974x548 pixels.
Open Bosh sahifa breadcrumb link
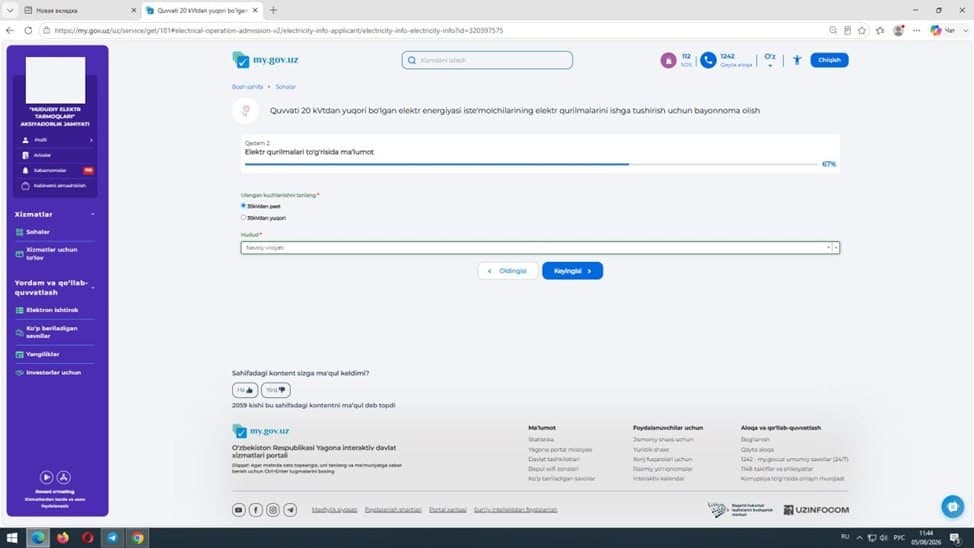click(x=247, y=87)
